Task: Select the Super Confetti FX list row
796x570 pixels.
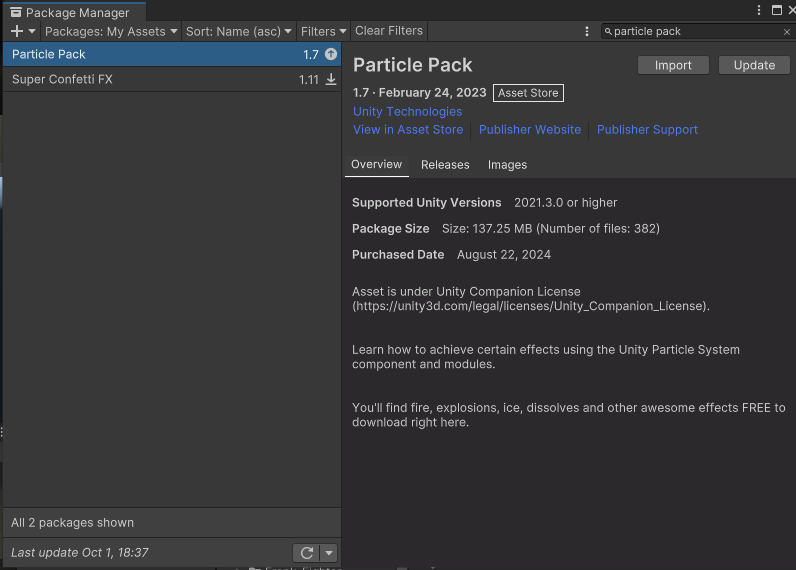Action: point(172,79)
